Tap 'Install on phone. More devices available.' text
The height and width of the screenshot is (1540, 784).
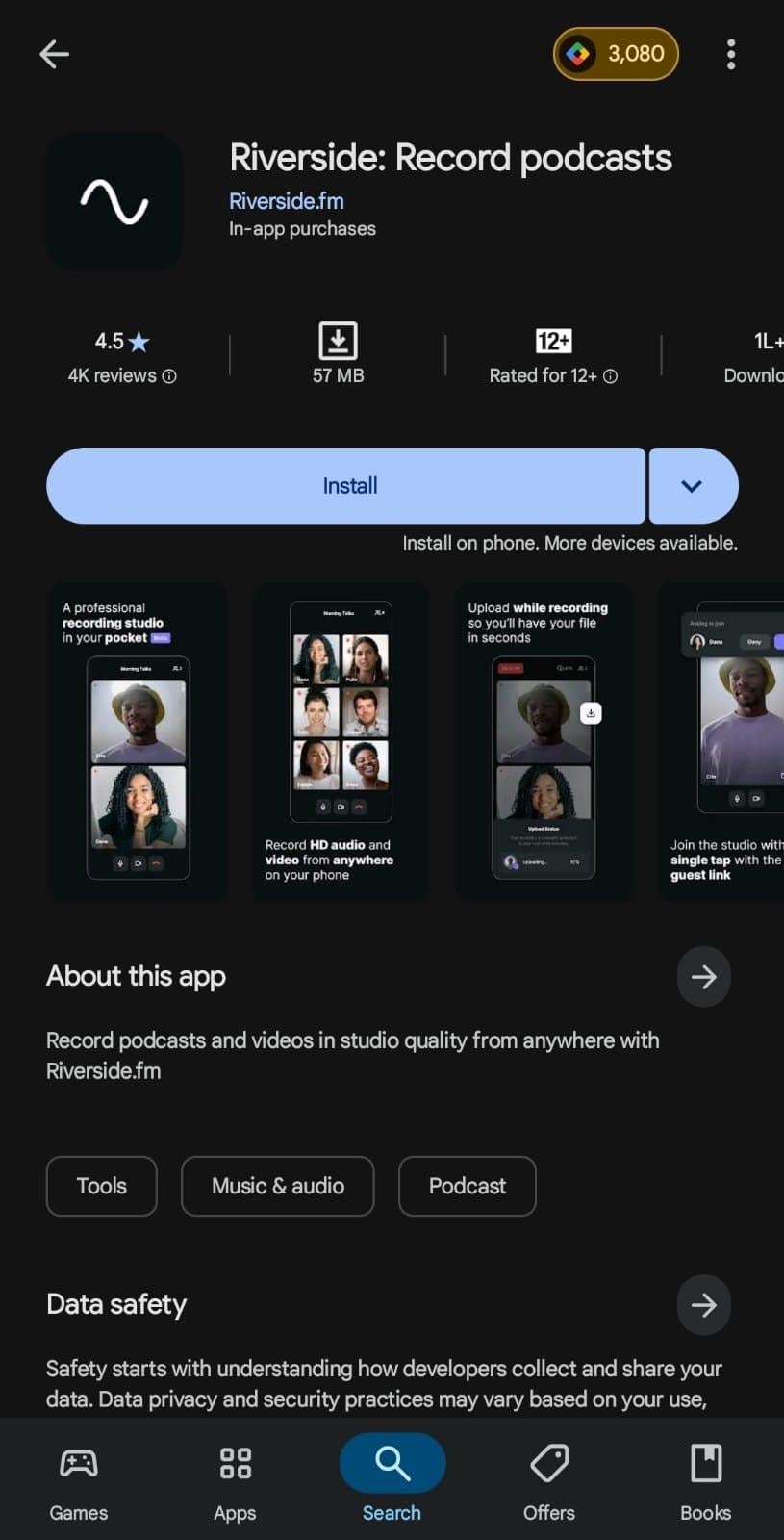click(x=569, y=543)
